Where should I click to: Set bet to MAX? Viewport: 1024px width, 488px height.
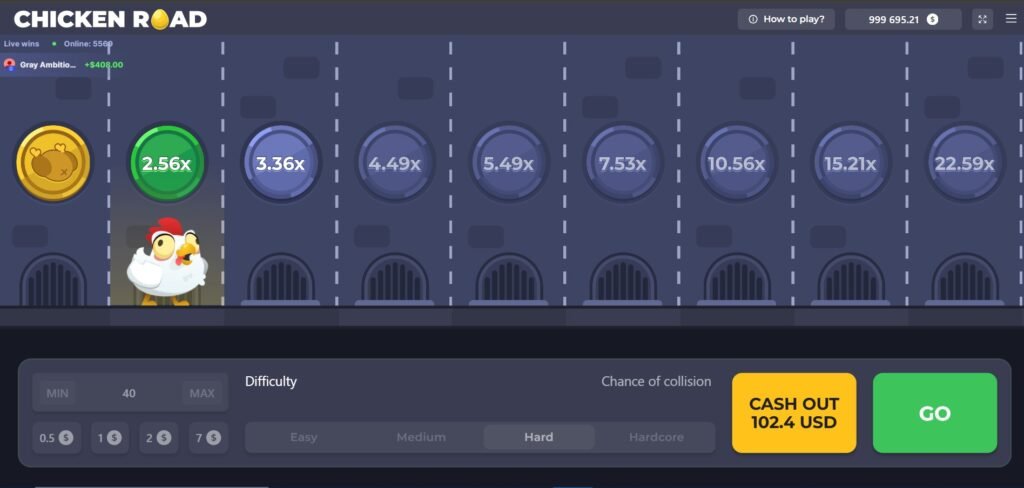[x=202, y=393]
